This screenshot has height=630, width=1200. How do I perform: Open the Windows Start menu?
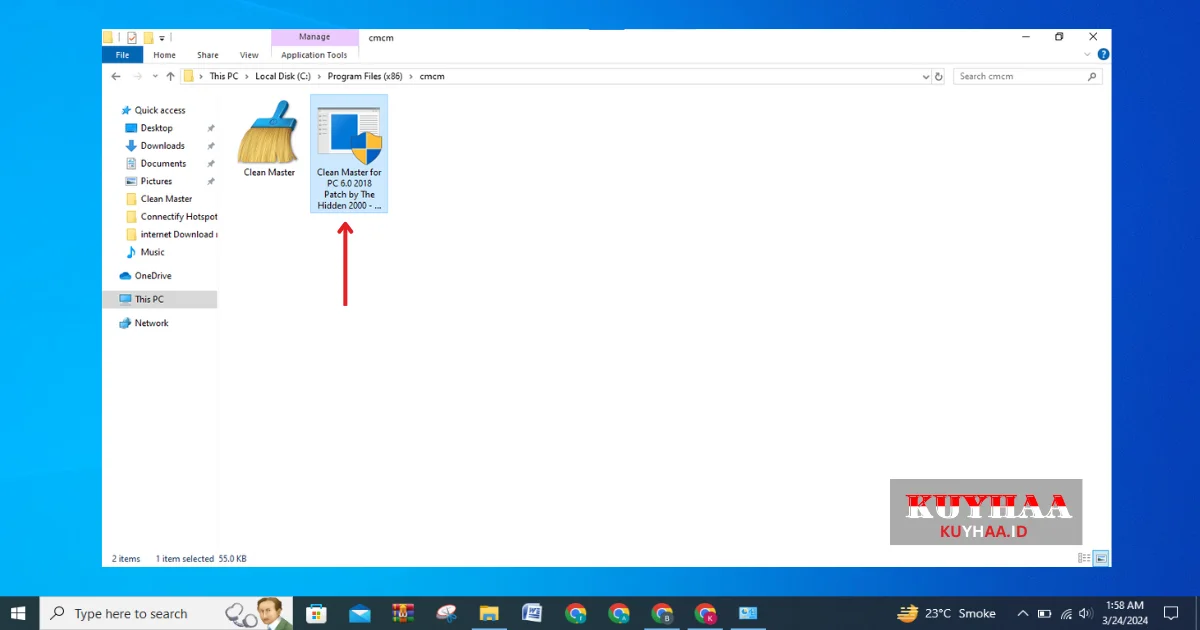click(19, 613)
